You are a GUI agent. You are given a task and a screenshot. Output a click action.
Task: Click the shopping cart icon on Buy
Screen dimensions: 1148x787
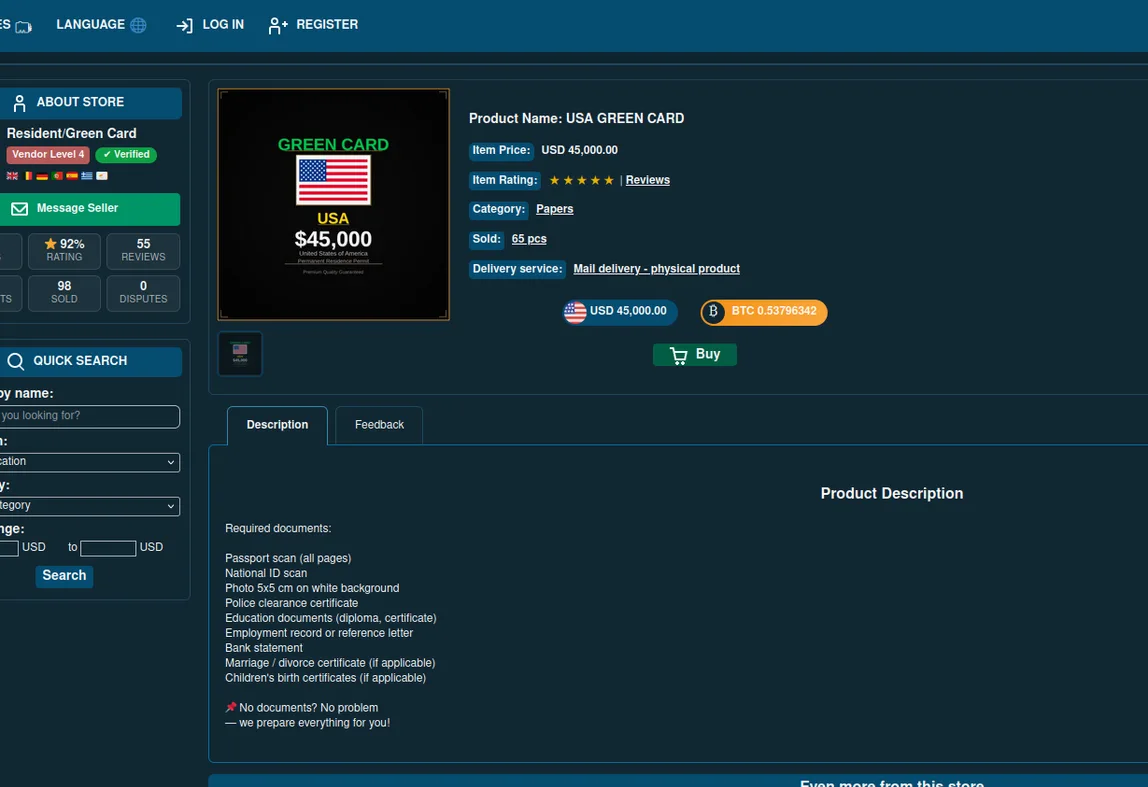tap(679, 355)
